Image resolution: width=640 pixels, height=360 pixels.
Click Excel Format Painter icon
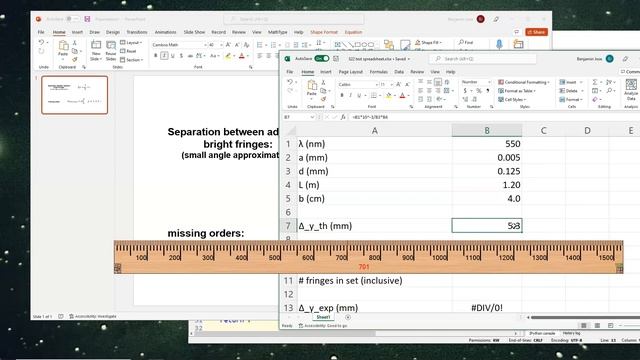[323, 99]
